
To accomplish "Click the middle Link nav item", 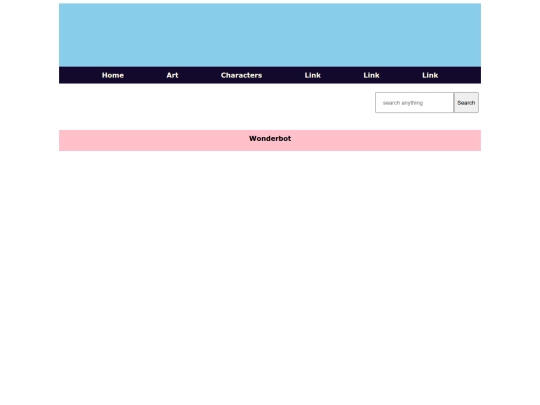I will click(371, 75).
